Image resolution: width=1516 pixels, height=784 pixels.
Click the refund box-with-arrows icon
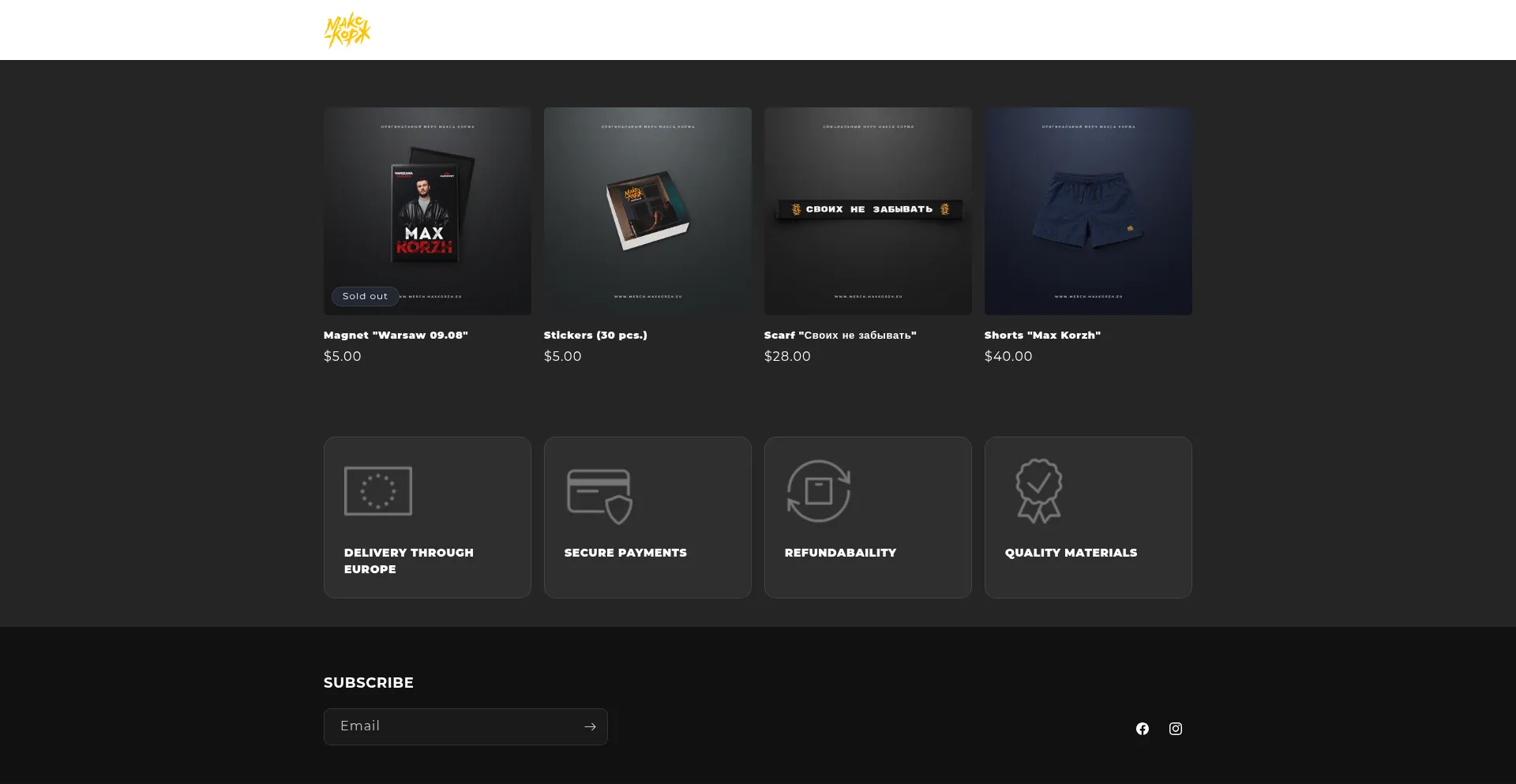coord(819,491)
